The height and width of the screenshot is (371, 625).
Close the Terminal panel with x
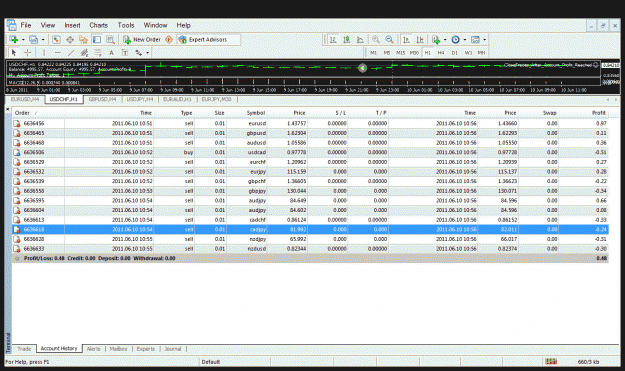pos(8,109)
